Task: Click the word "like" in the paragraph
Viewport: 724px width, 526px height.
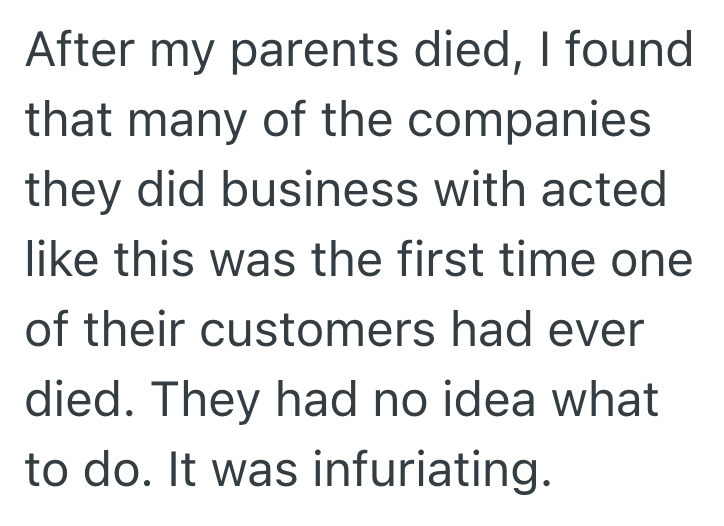Action: pos(59,260)
